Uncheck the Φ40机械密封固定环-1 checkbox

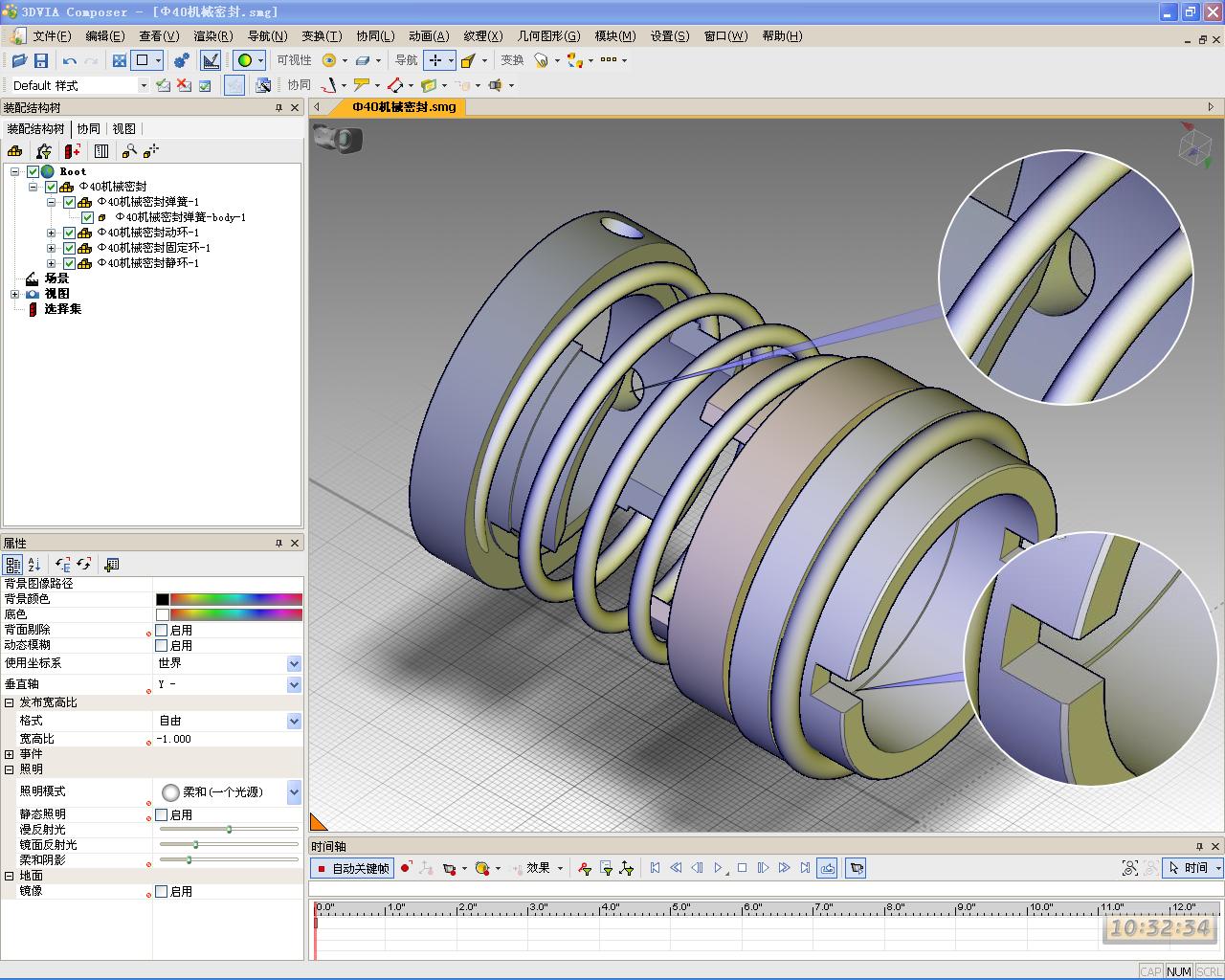point(69,248)
